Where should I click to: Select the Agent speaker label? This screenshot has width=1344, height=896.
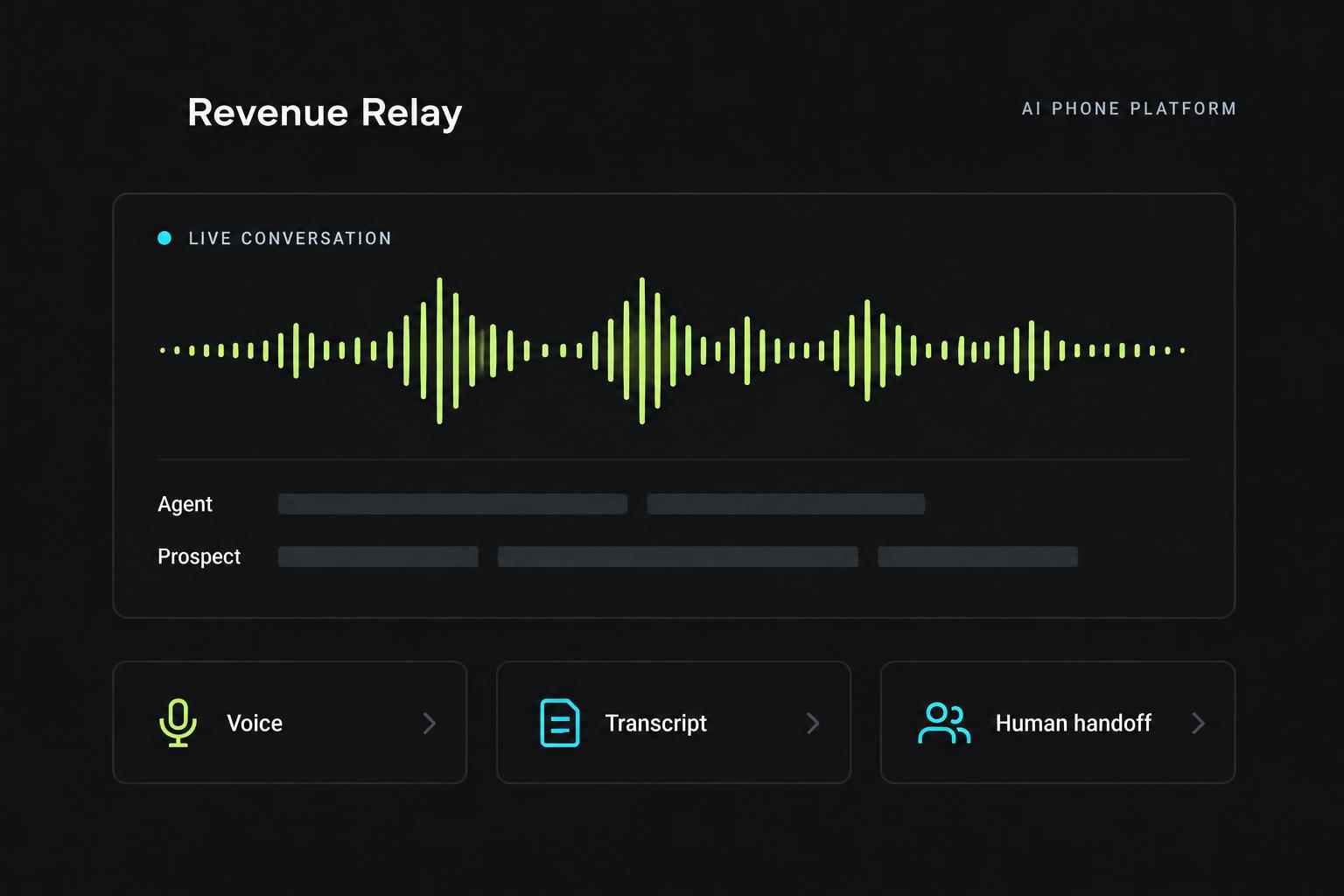(185, 504)
